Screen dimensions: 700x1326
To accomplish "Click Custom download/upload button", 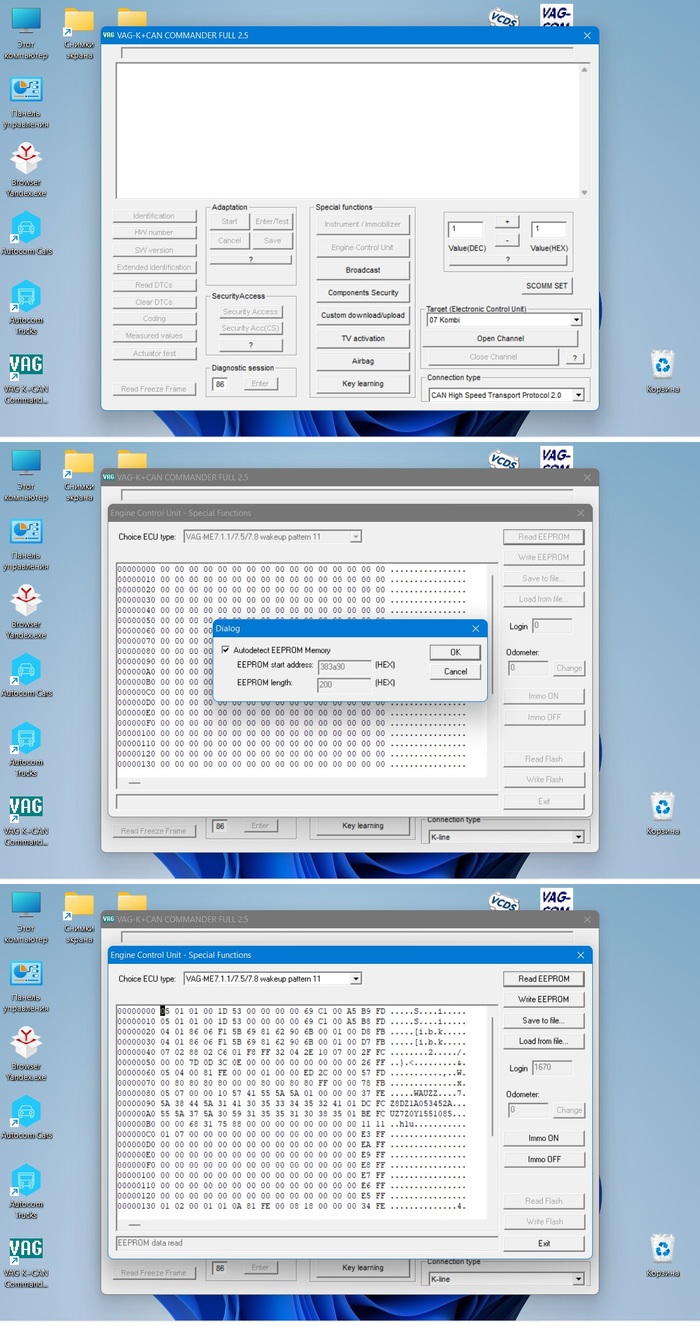I will (x=363, y=315).
